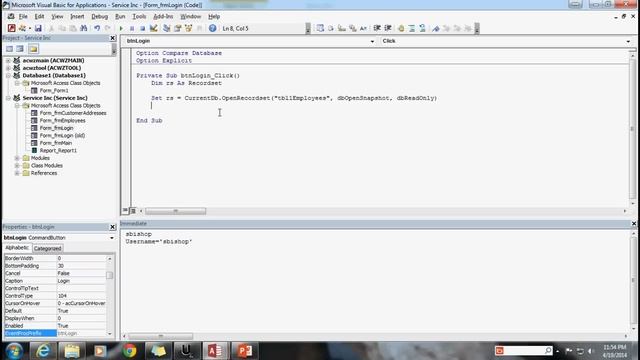Open the Properties Window icon
Viewport: 640px width, 360px height.
(x=178, y=28)
